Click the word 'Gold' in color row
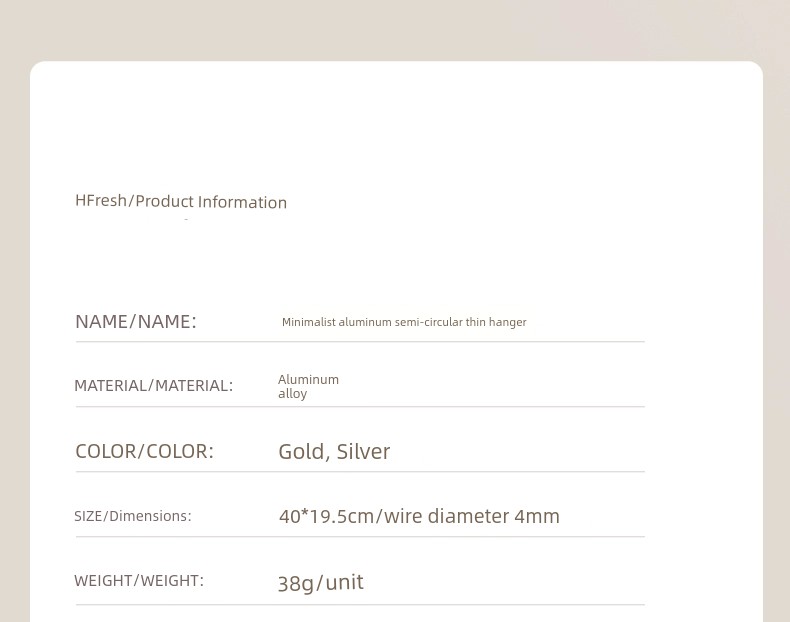This screenshot has width=790, height=622. click(303, 452)
